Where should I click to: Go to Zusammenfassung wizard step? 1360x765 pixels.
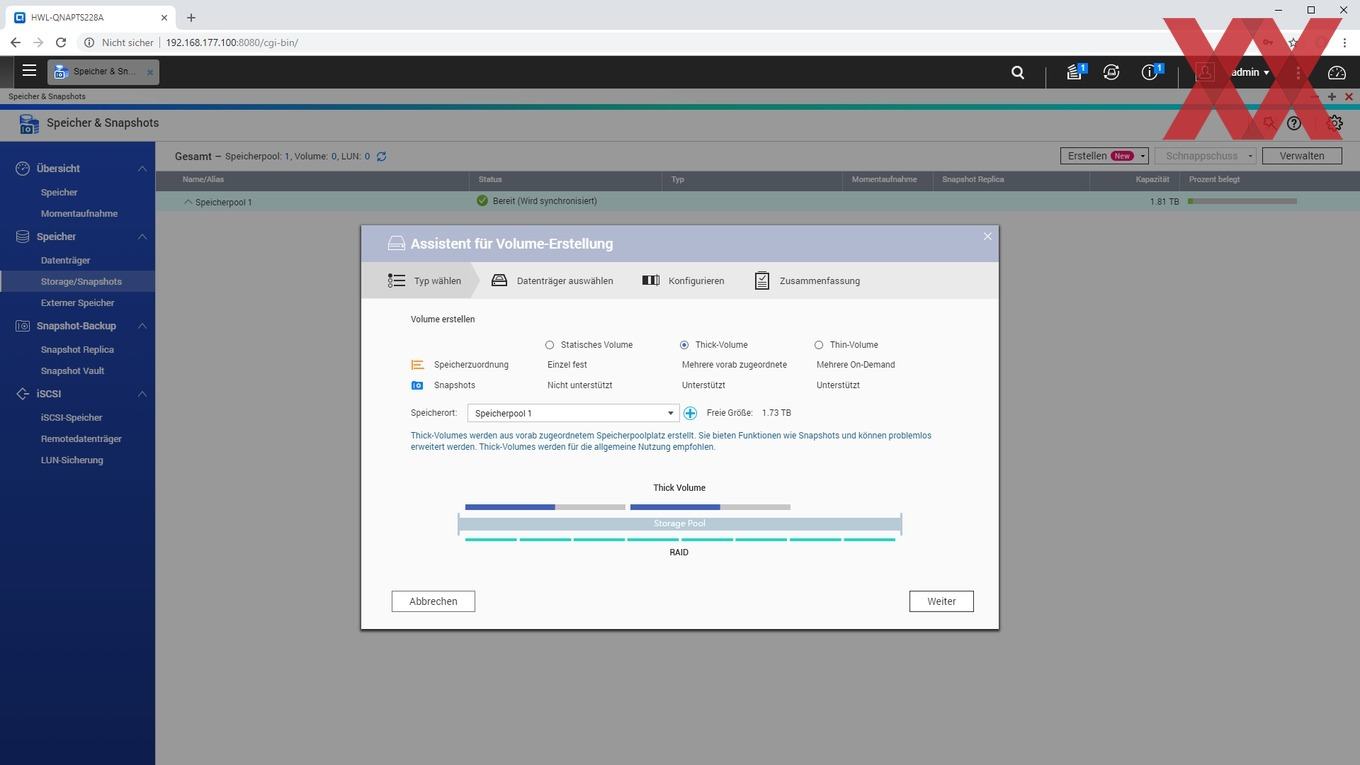pos(807,281)
